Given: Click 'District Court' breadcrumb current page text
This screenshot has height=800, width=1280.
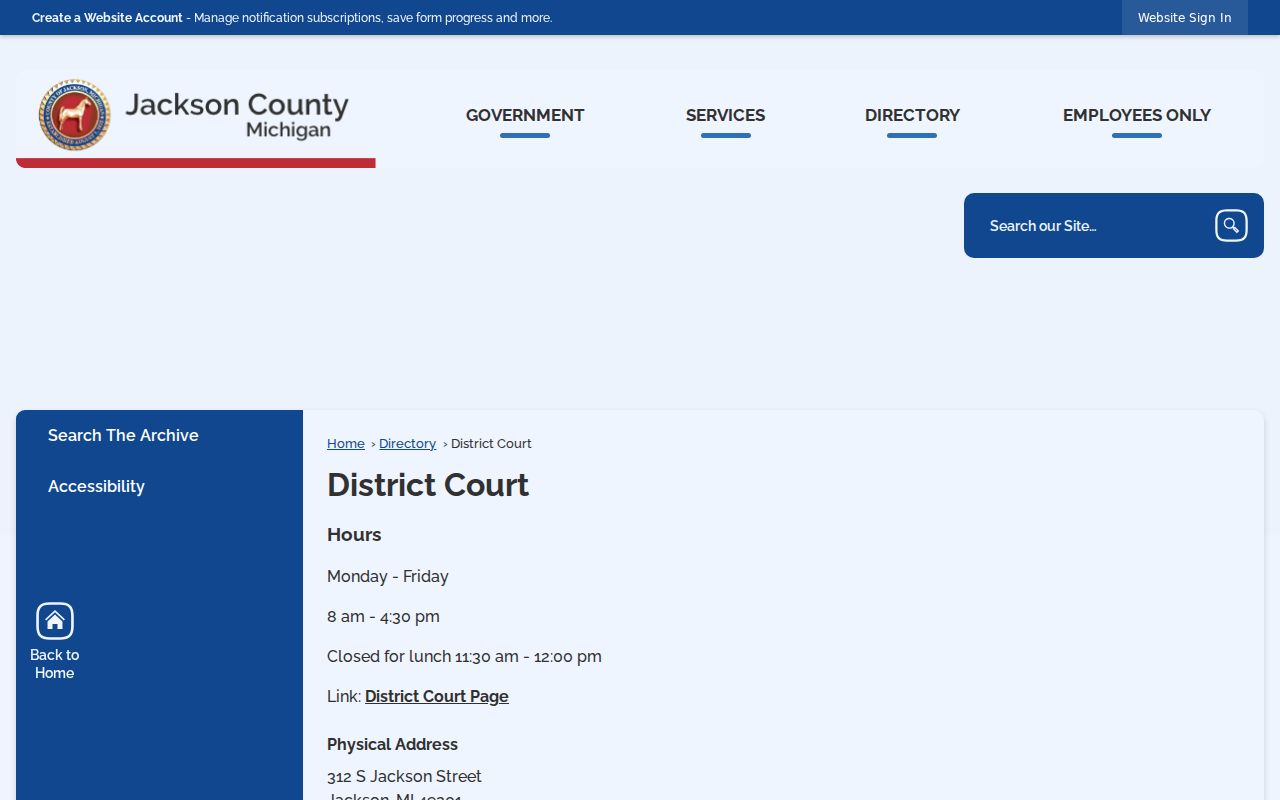Looking at the screenshot, I should [x=491, y=443].
